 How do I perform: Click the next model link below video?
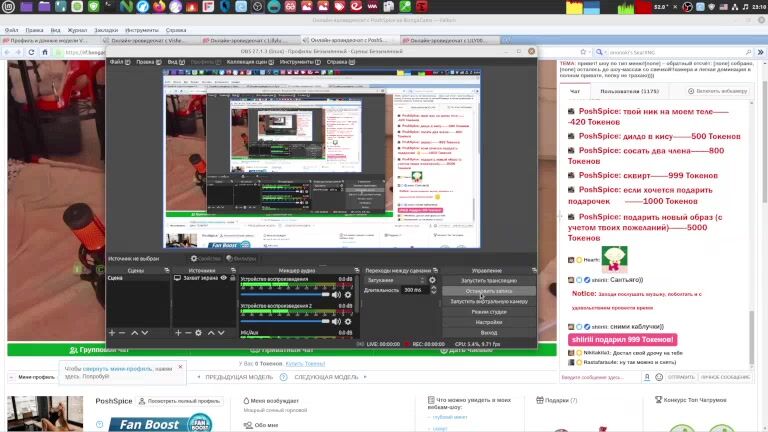pos(327,377)
